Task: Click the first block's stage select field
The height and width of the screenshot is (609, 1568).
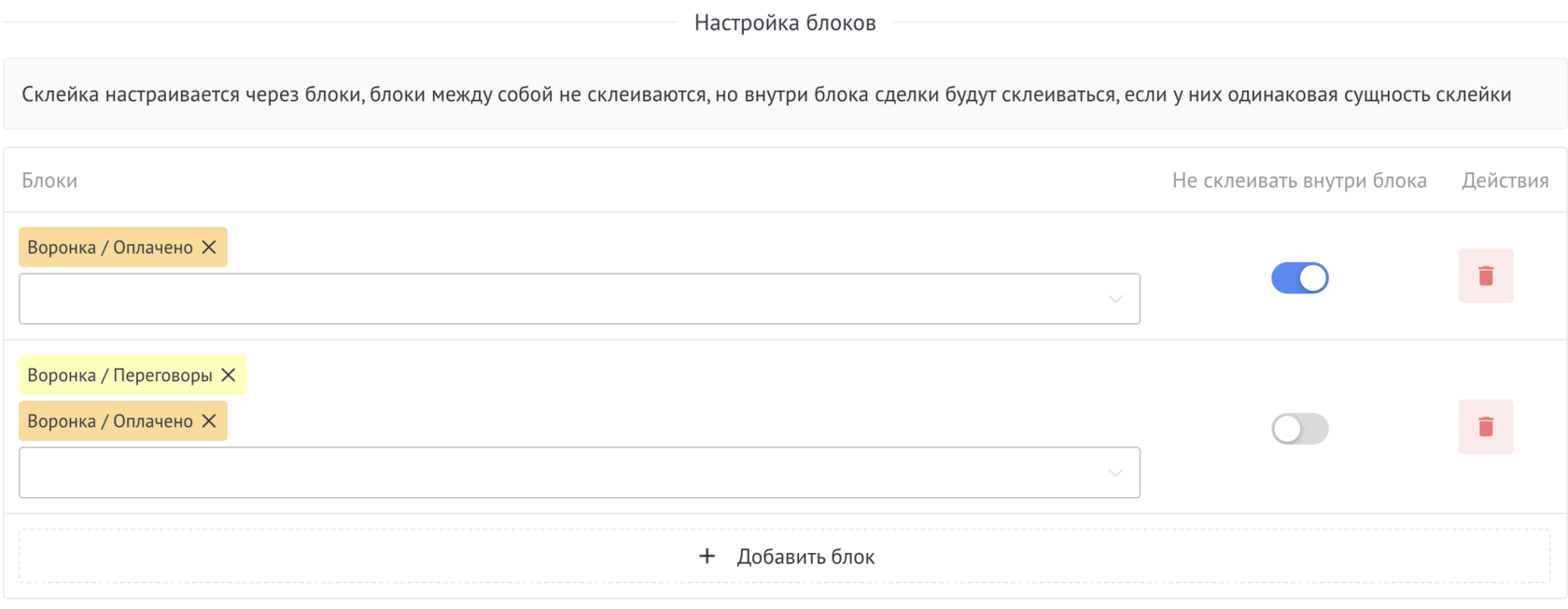Action: 560,299
